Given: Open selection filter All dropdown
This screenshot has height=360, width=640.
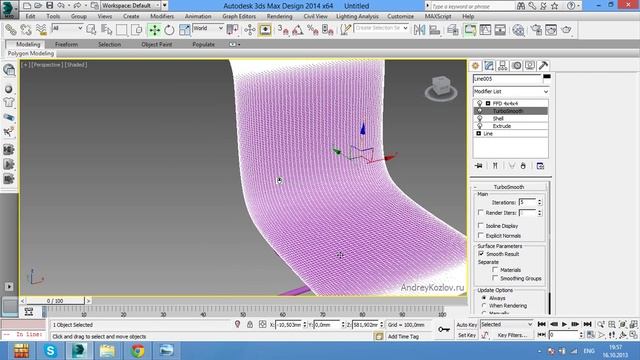Looking at the screenshot, I should click(x=67, y=28).
